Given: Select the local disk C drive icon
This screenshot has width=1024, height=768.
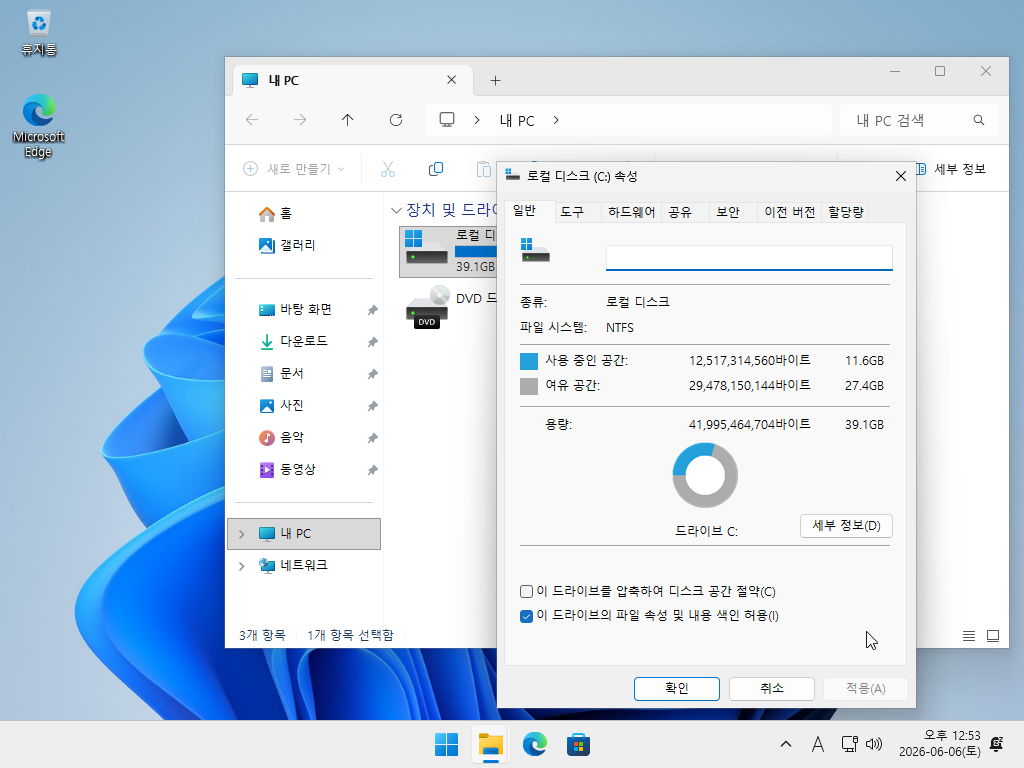Looking at the screenshot, I should (x=426, y=249).
